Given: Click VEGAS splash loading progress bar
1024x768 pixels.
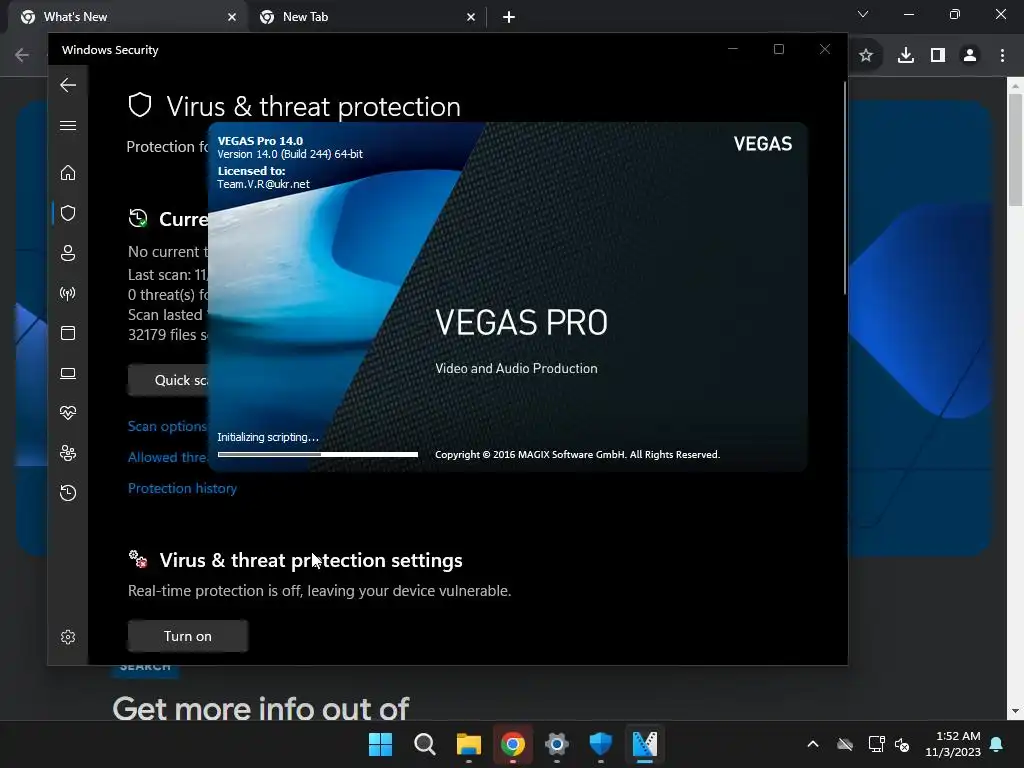Looking at the screenshot, I should click(x=318, y=454).
